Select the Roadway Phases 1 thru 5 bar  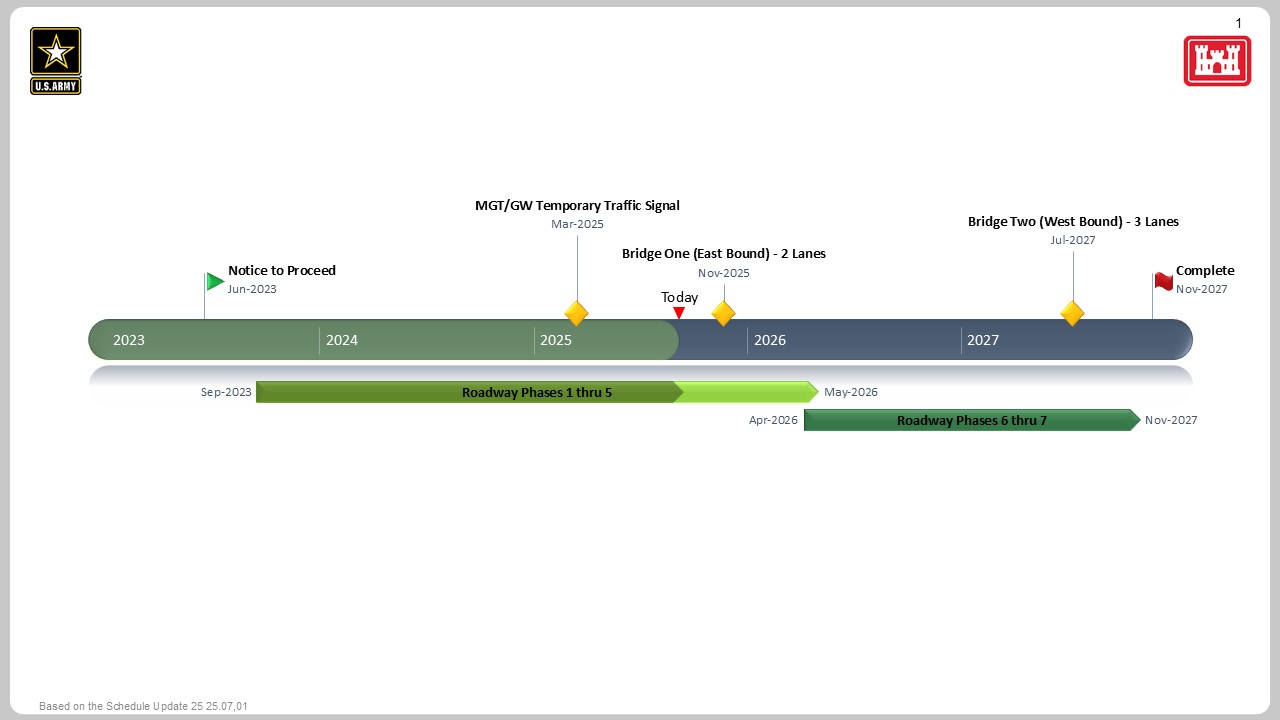pyautogui.click(x=536, y=392)
